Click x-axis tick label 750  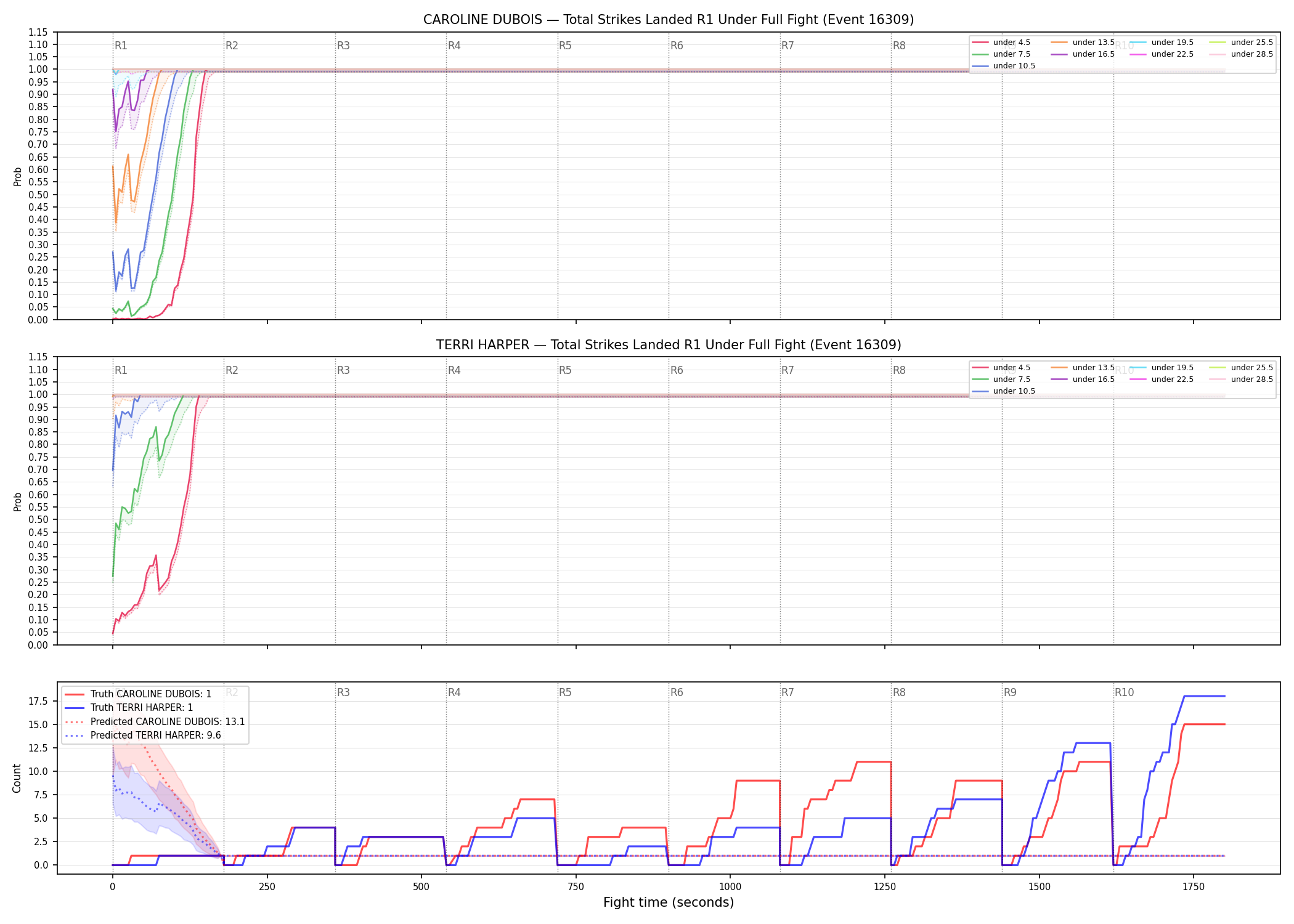pyautogui.click(x=576, y=887)
